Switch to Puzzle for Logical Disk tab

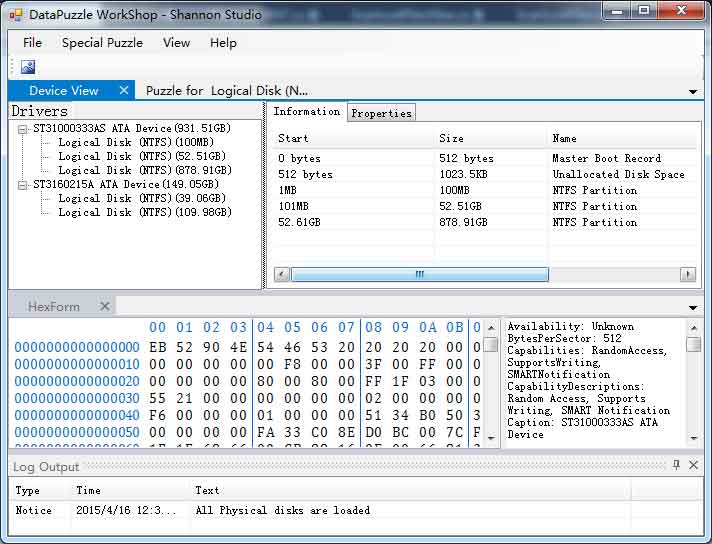[x=227, y=90]
